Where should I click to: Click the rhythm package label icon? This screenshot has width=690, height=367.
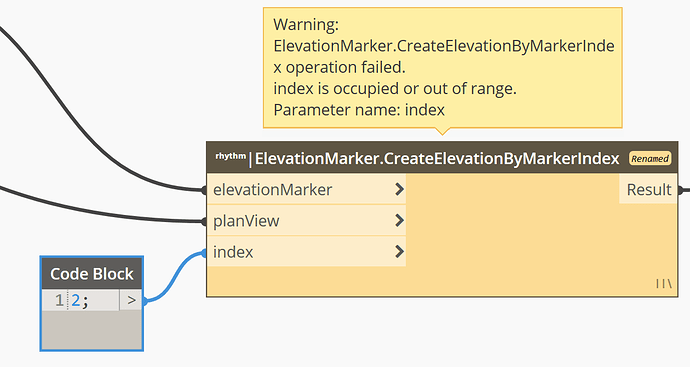pyautogui.click(x=231, y=156)
